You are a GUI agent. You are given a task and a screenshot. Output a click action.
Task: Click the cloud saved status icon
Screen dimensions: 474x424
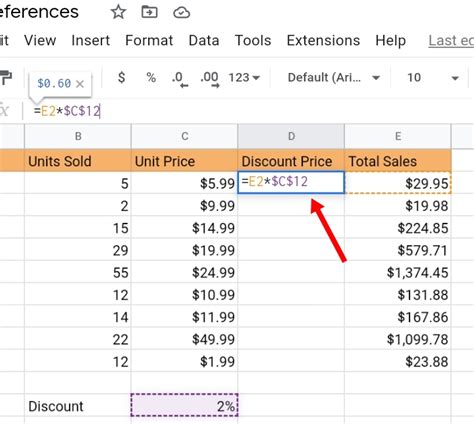click(182, 13)
